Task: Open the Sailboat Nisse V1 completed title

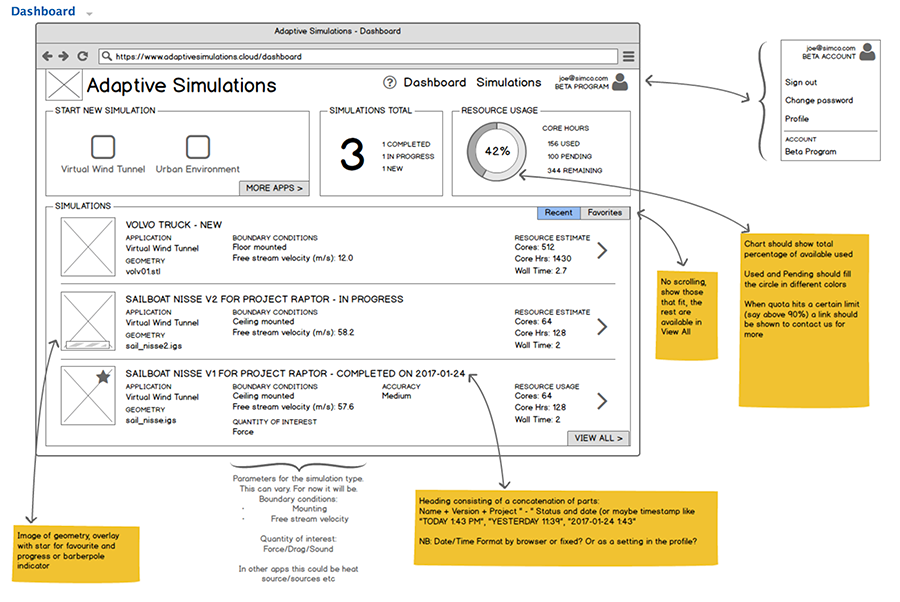Action: tap(295, 374)
